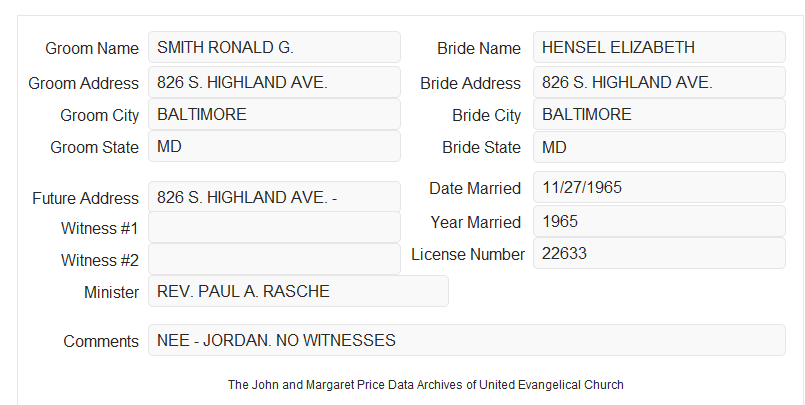The width and height of the screenshot is (805, 405).
Task: Click the Year Married field showing 1965
Action: click(659, 221)
